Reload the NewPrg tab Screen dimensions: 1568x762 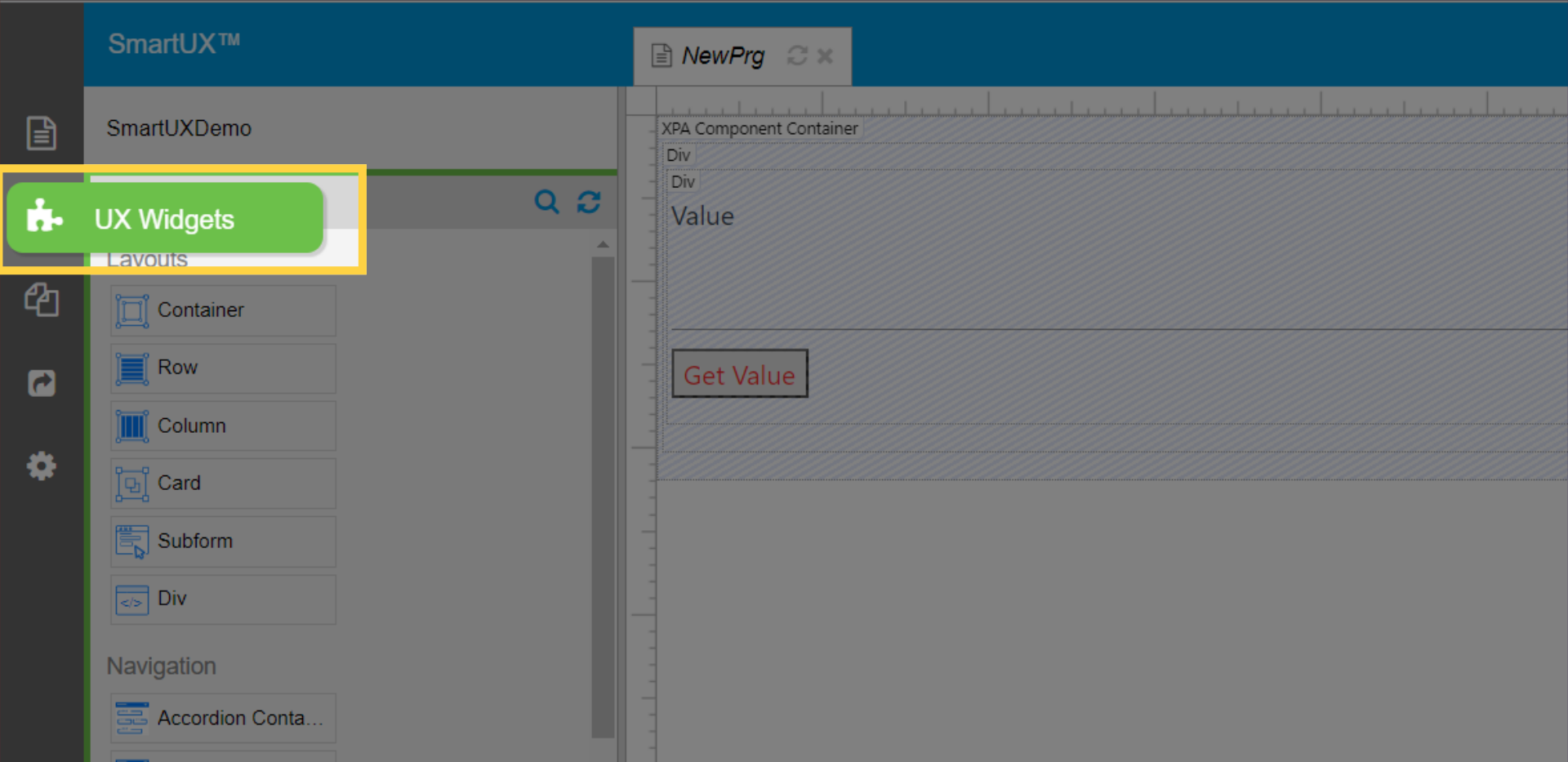pos(797,56)
